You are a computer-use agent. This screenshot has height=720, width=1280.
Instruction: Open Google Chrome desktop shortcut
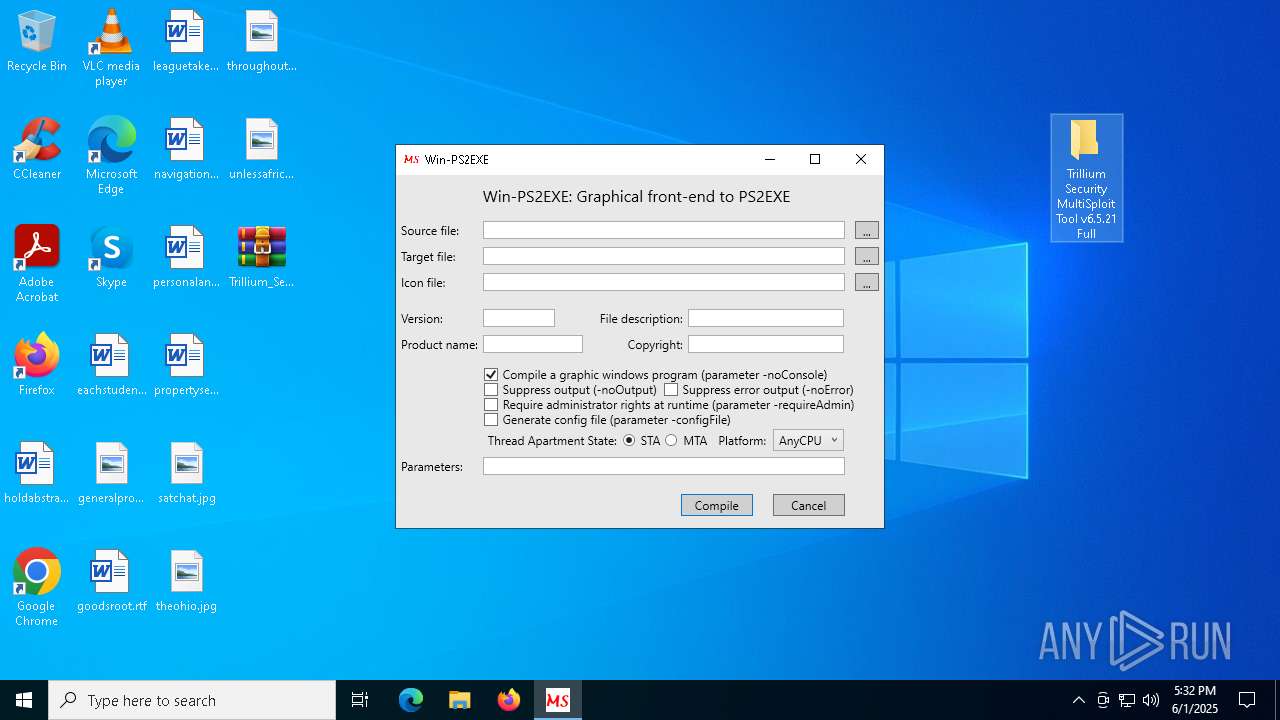coord(37,588)
